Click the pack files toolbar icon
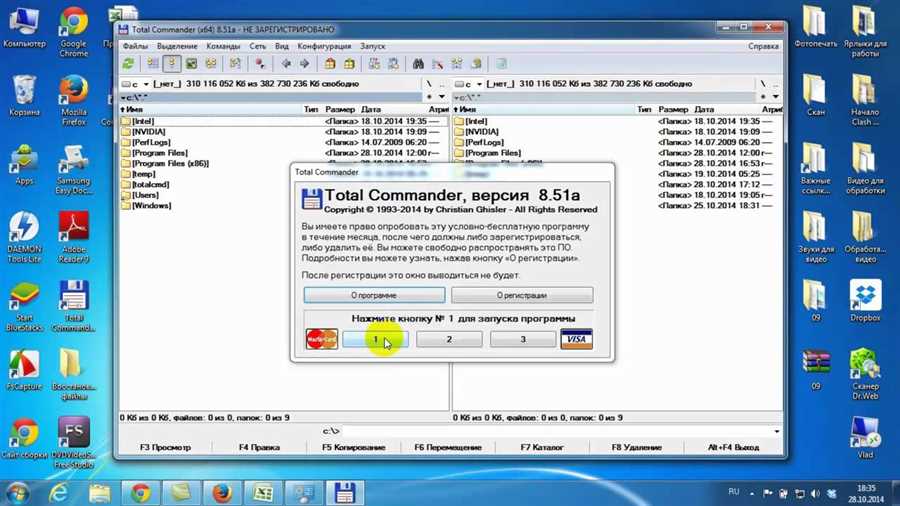 coord(330,64)
